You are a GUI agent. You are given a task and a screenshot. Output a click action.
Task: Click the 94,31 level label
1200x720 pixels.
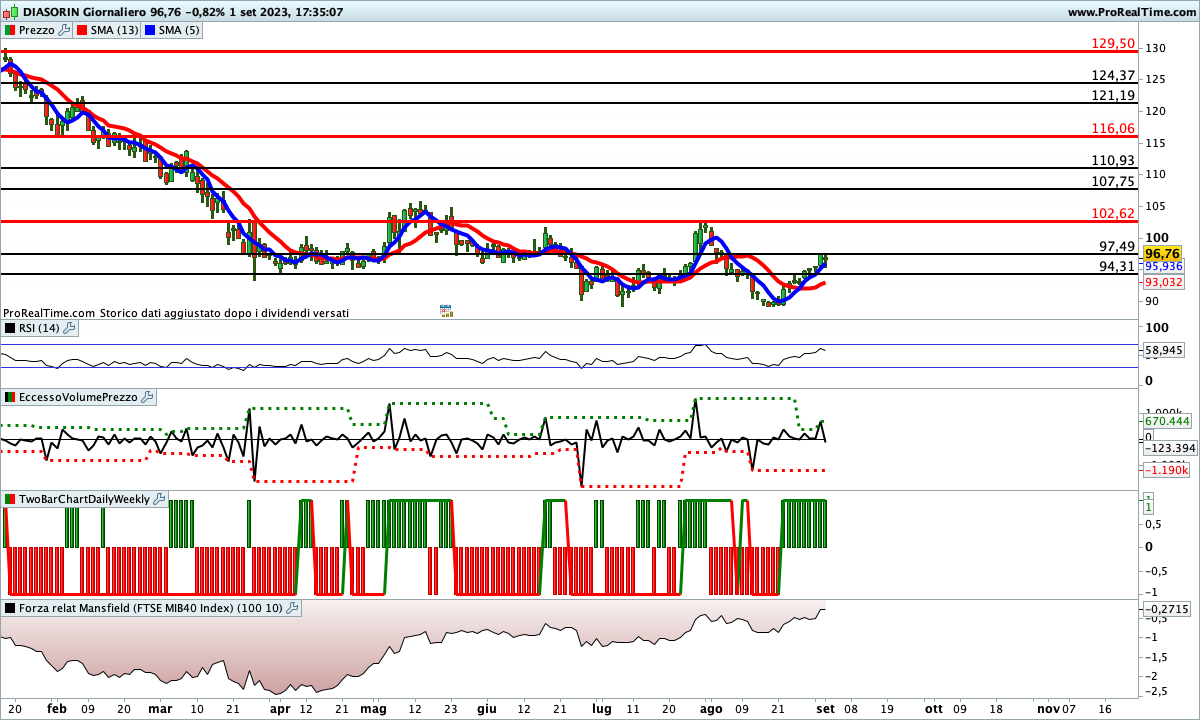click(1116, 266)
